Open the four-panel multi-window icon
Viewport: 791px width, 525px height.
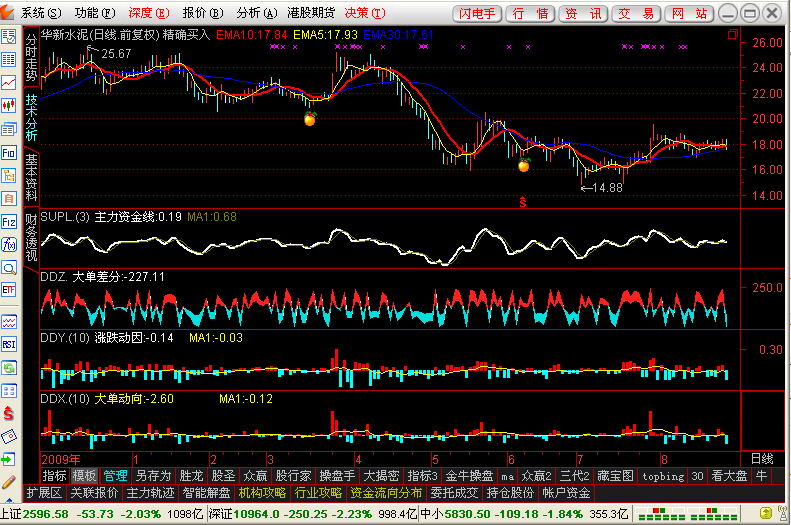tap(9, 391)
